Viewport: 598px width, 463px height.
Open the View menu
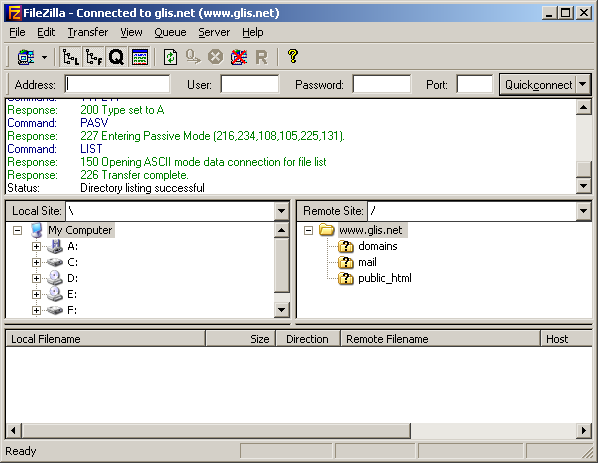click(131, 32)
